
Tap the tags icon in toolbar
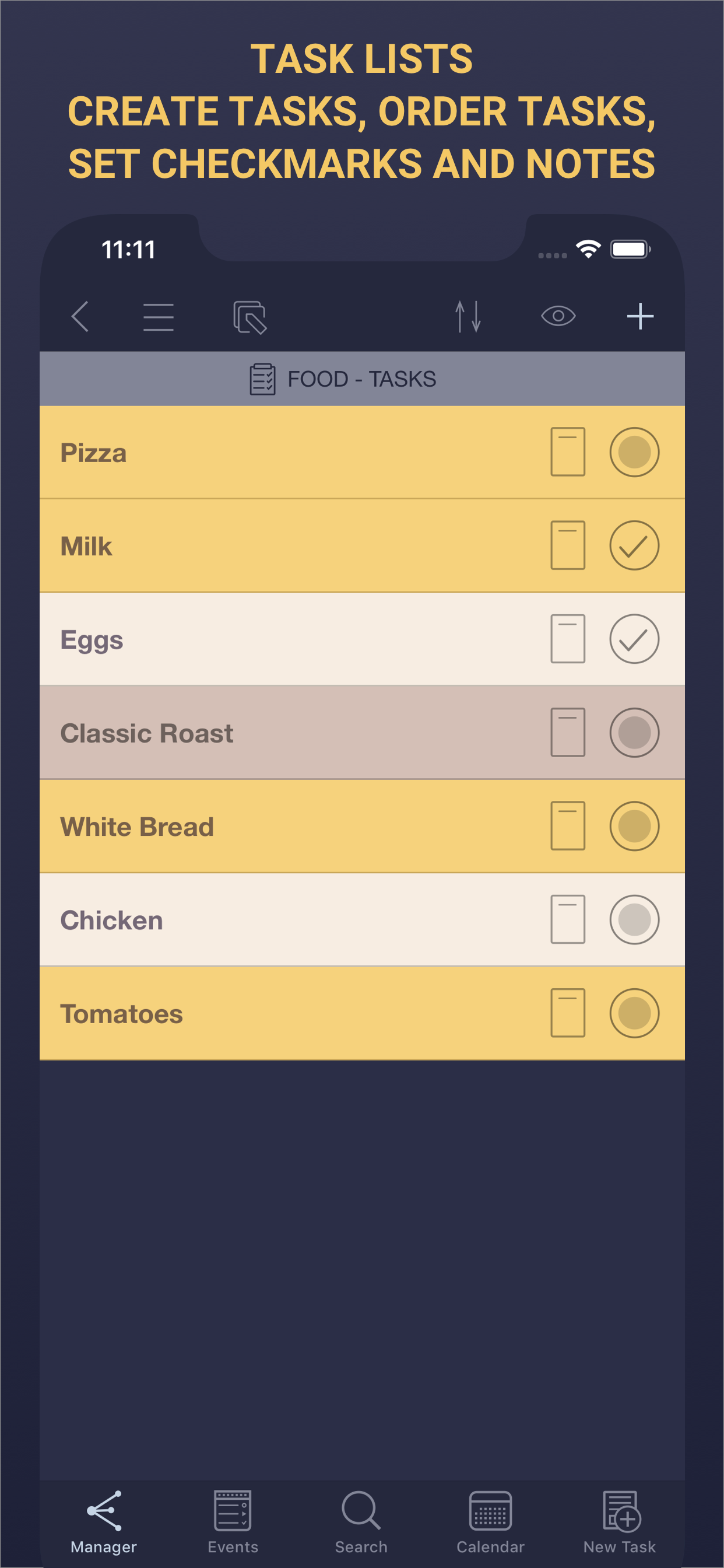pos(249,317)
